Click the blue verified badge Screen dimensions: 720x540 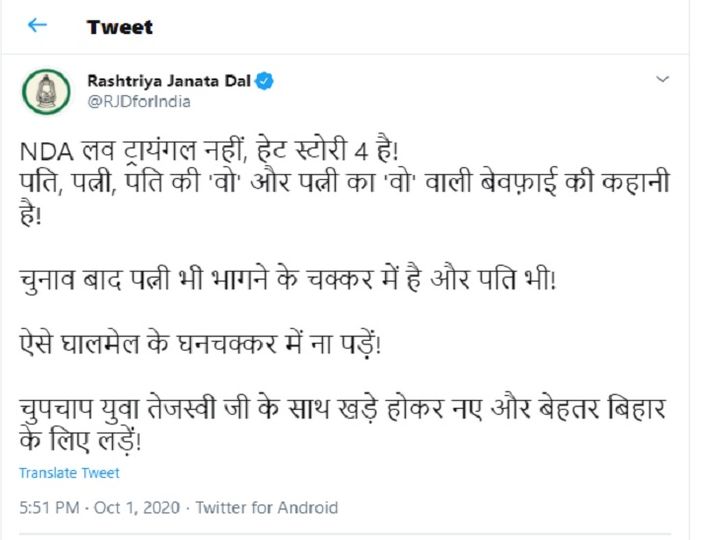(x=264, y=81)
